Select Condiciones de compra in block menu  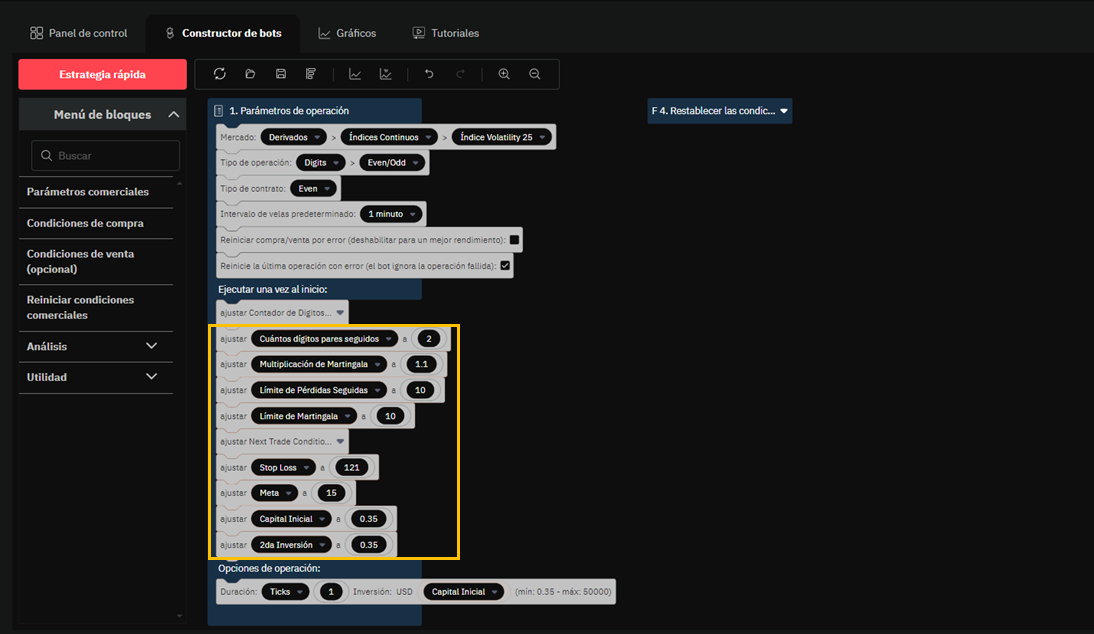coord(85,223)
